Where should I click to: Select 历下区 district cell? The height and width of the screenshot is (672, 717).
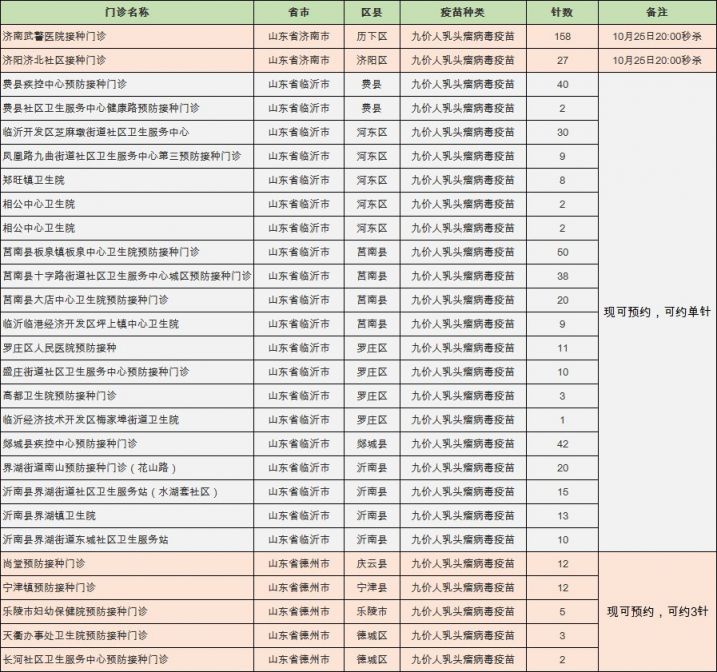[372, 37]
